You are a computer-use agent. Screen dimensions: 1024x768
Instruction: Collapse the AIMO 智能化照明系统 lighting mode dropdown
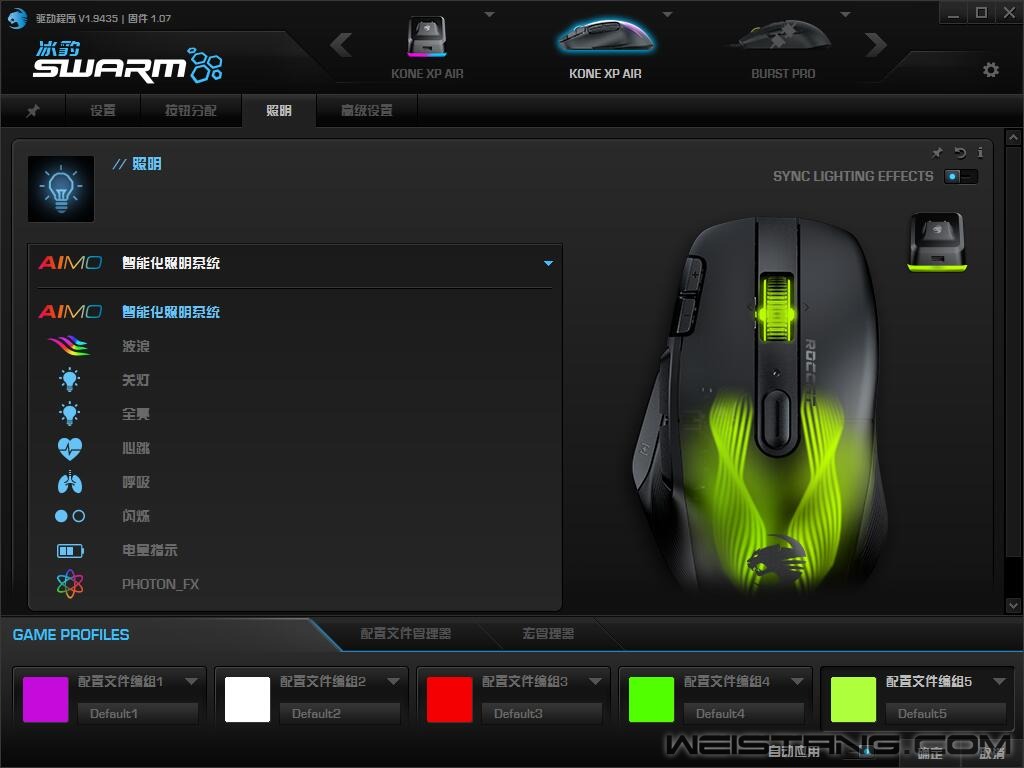549,263
